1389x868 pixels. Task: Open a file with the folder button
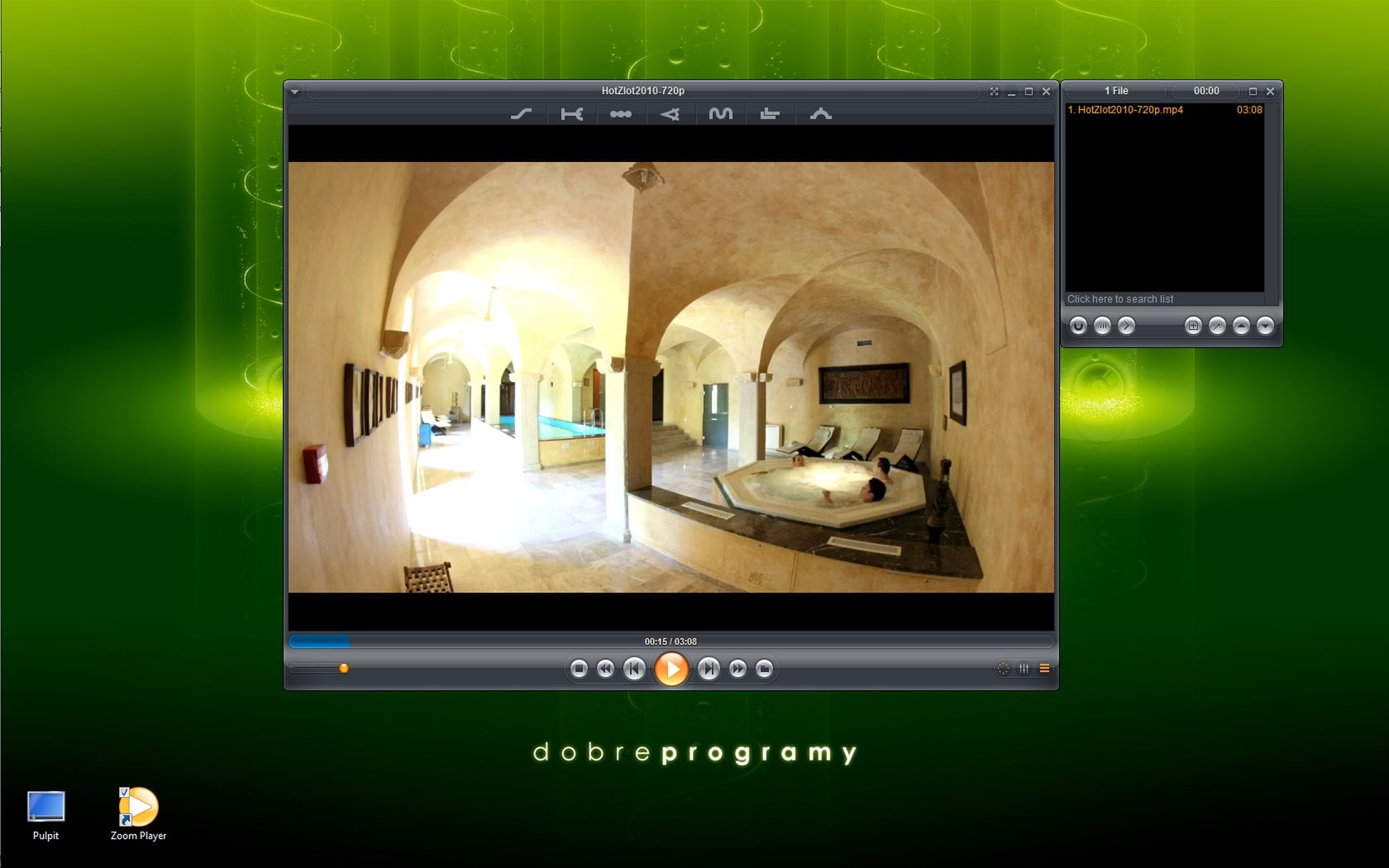point(764,669)
